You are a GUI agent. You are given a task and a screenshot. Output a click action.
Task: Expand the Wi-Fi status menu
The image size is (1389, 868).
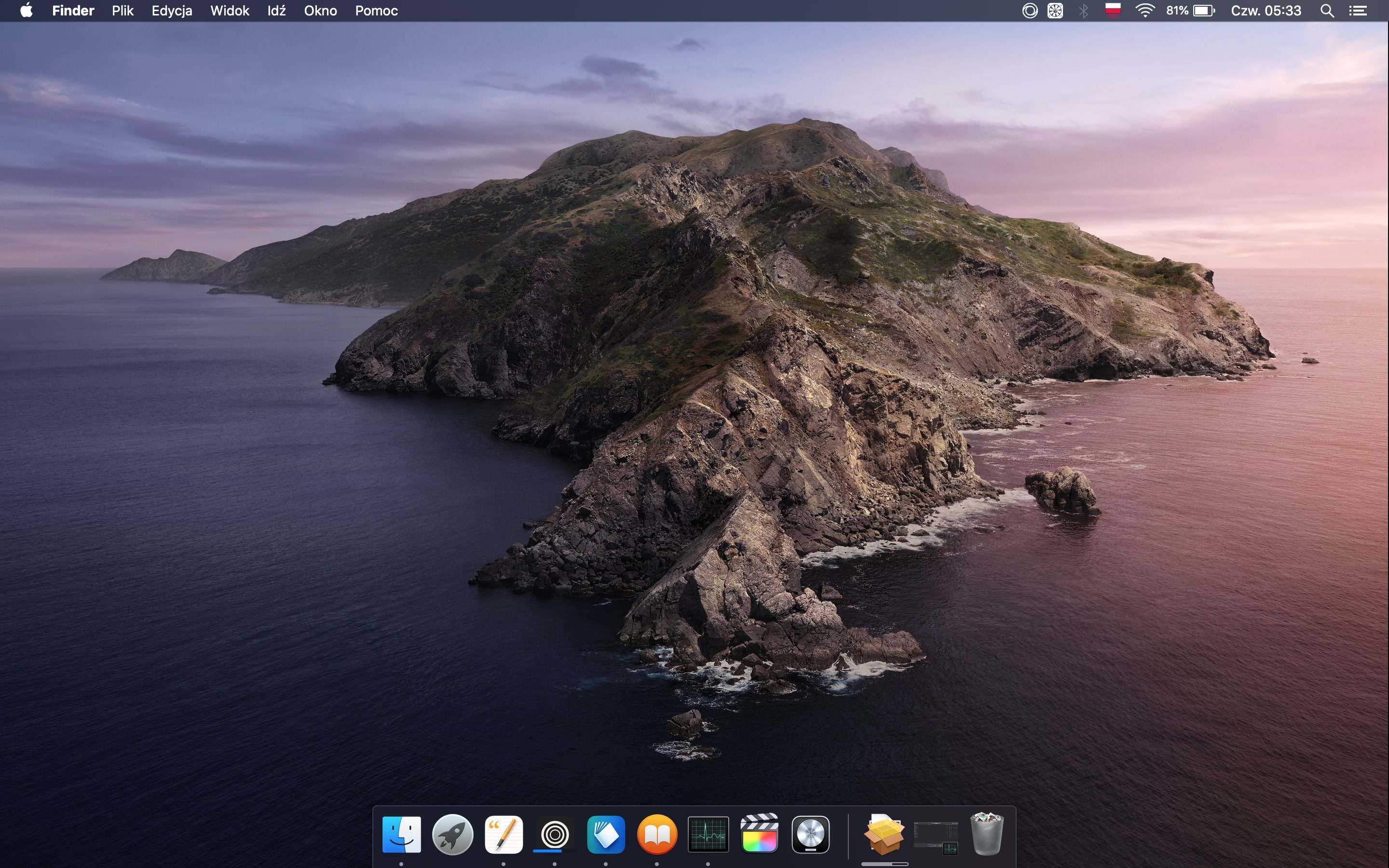tap(1144, 10)
